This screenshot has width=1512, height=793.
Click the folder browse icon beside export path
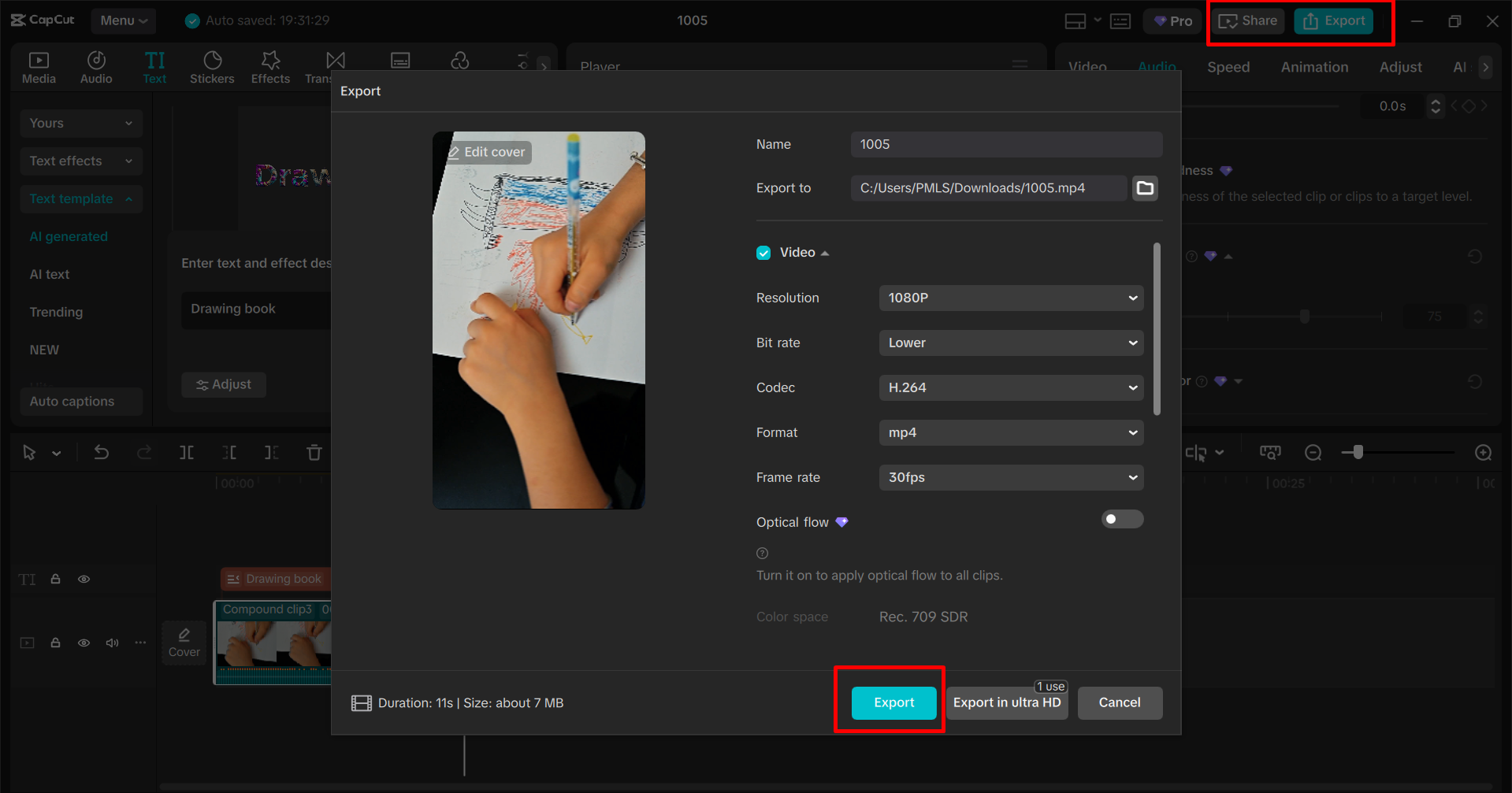click(1145, 187)
